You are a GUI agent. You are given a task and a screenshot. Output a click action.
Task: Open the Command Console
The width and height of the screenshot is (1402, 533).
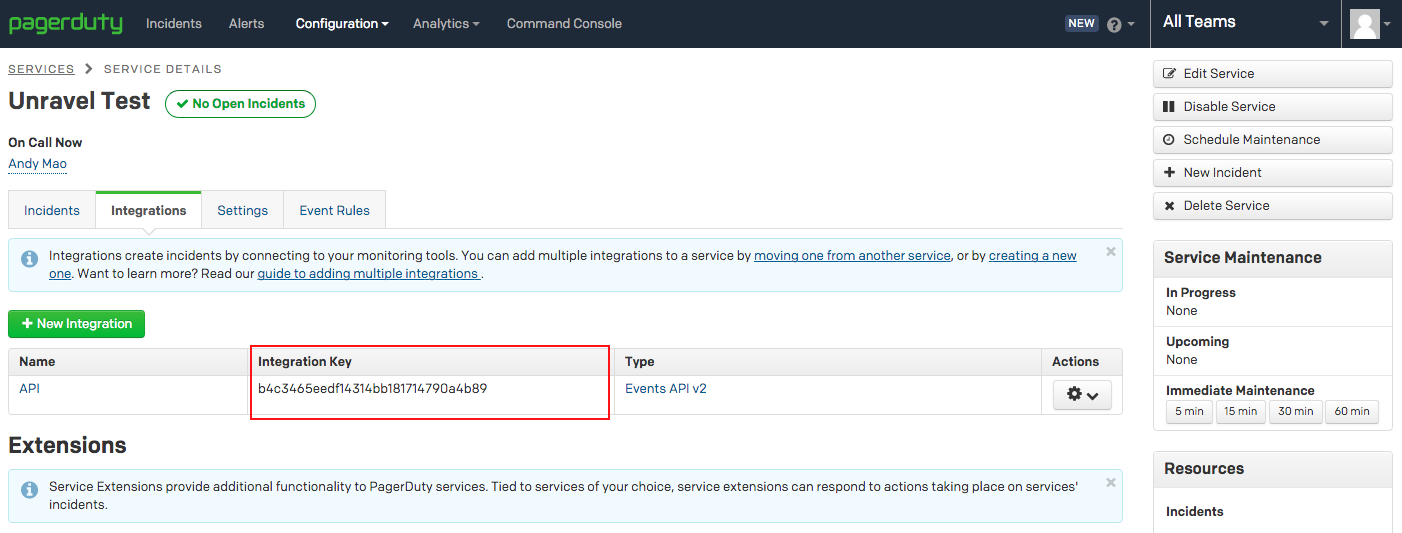pos(564,23)
